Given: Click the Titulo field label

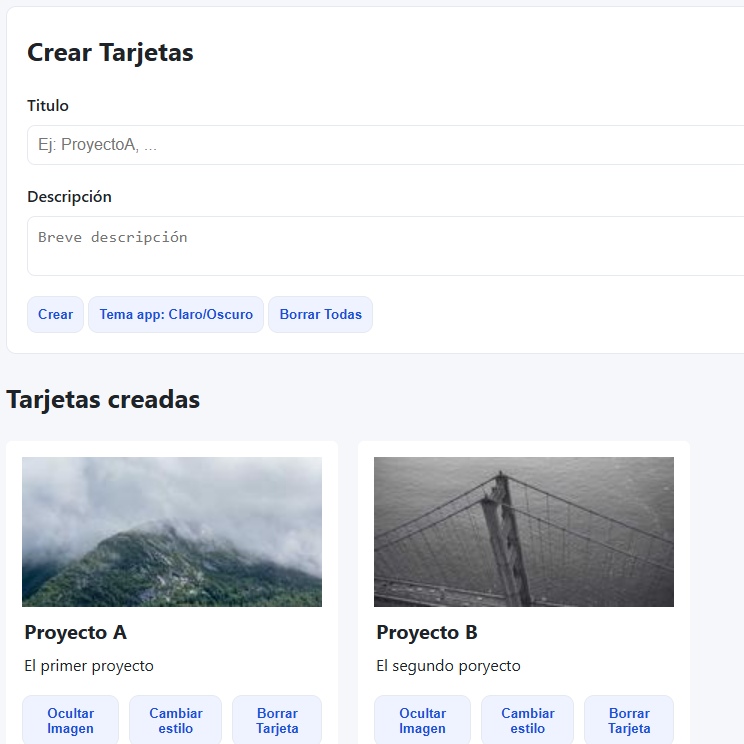Looking at the screenshot, I should coord(48,106).
